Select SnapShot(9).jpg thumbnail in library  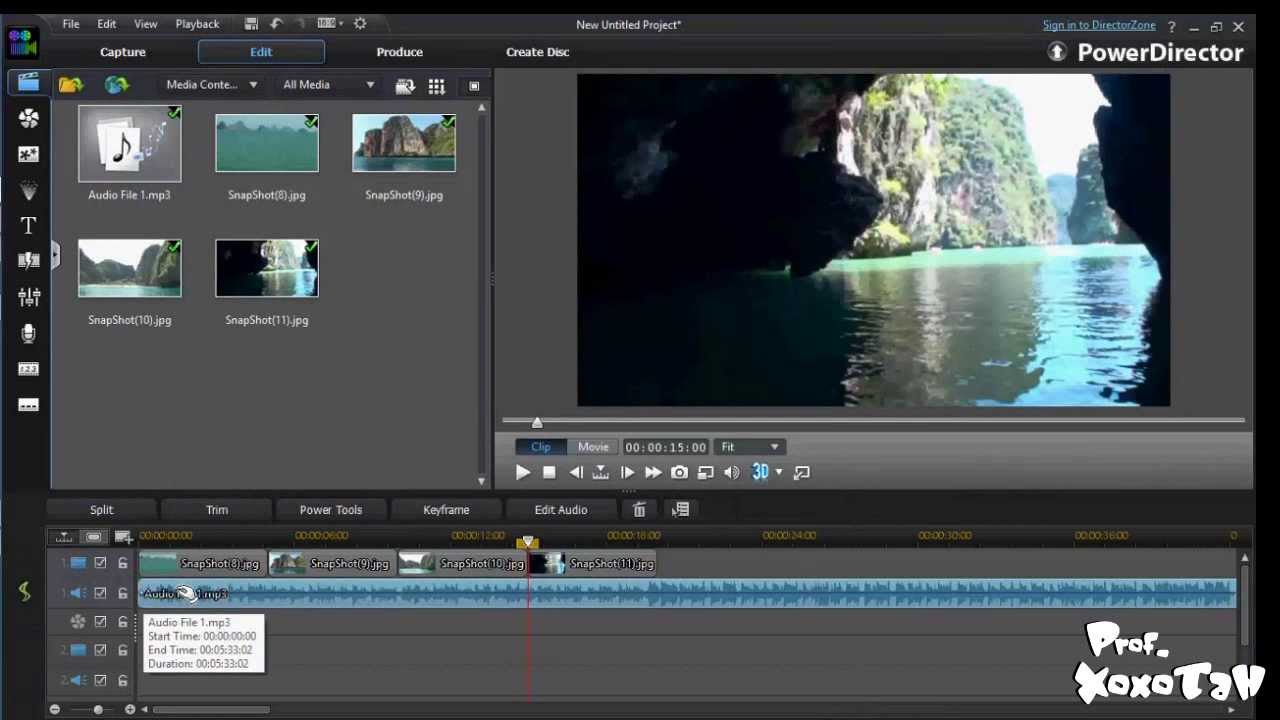pyautogui.click(x=404, y=143)
